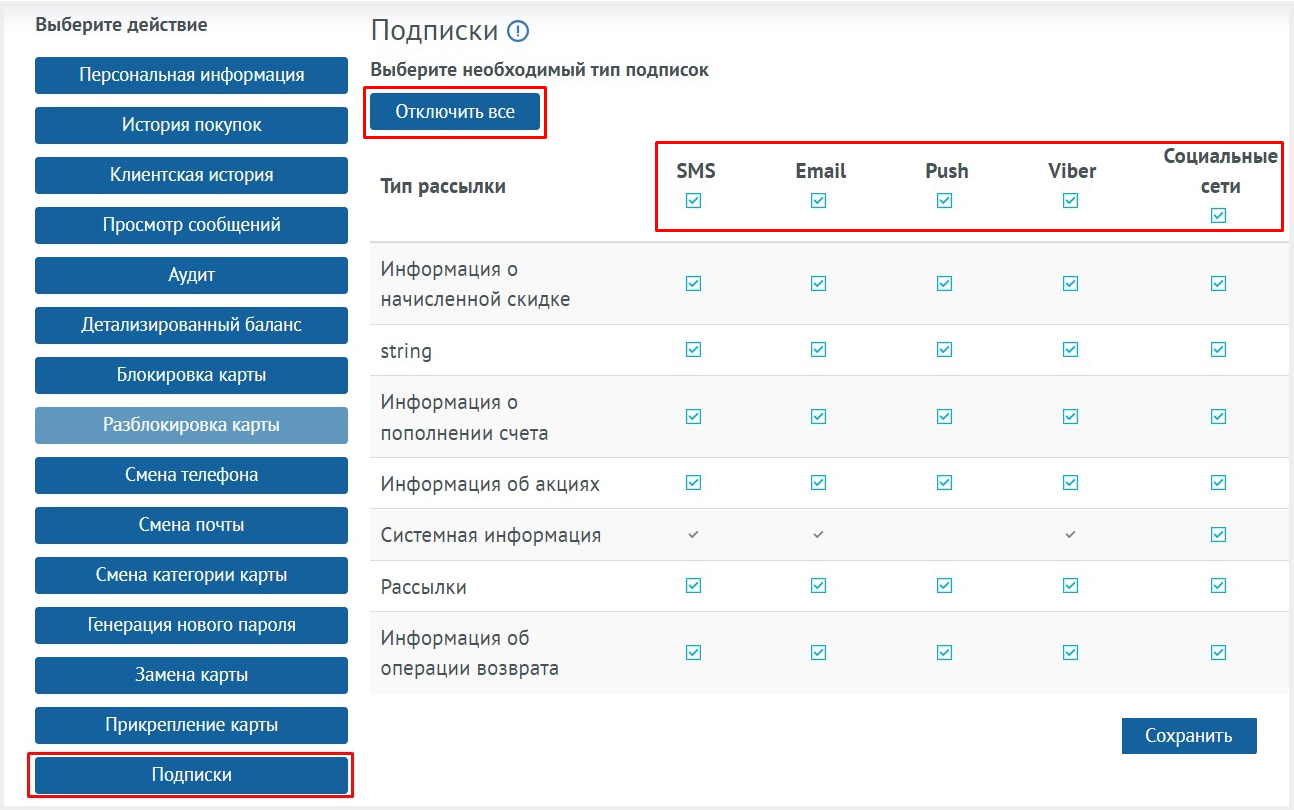This screenshot has height=810, width=1294.
Task: Disable Viber for Информация об акциях
Action: [1071, 483]
